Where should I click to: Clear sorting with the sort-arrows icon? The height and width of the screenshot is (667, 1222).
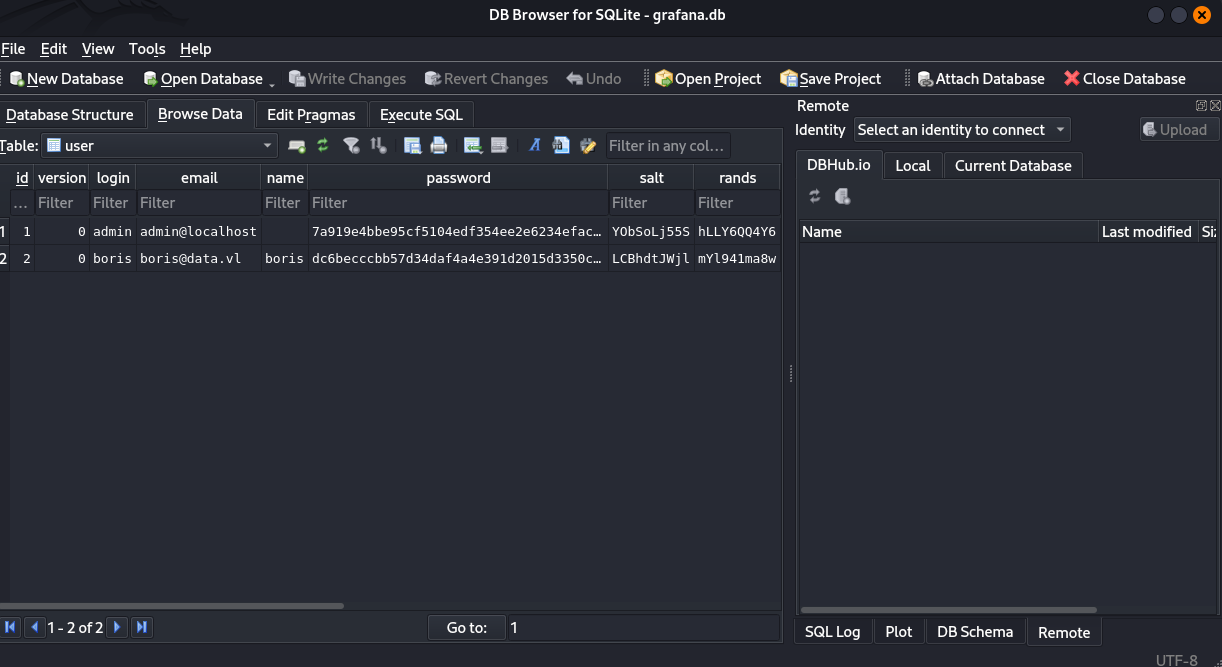pos(378,146)
